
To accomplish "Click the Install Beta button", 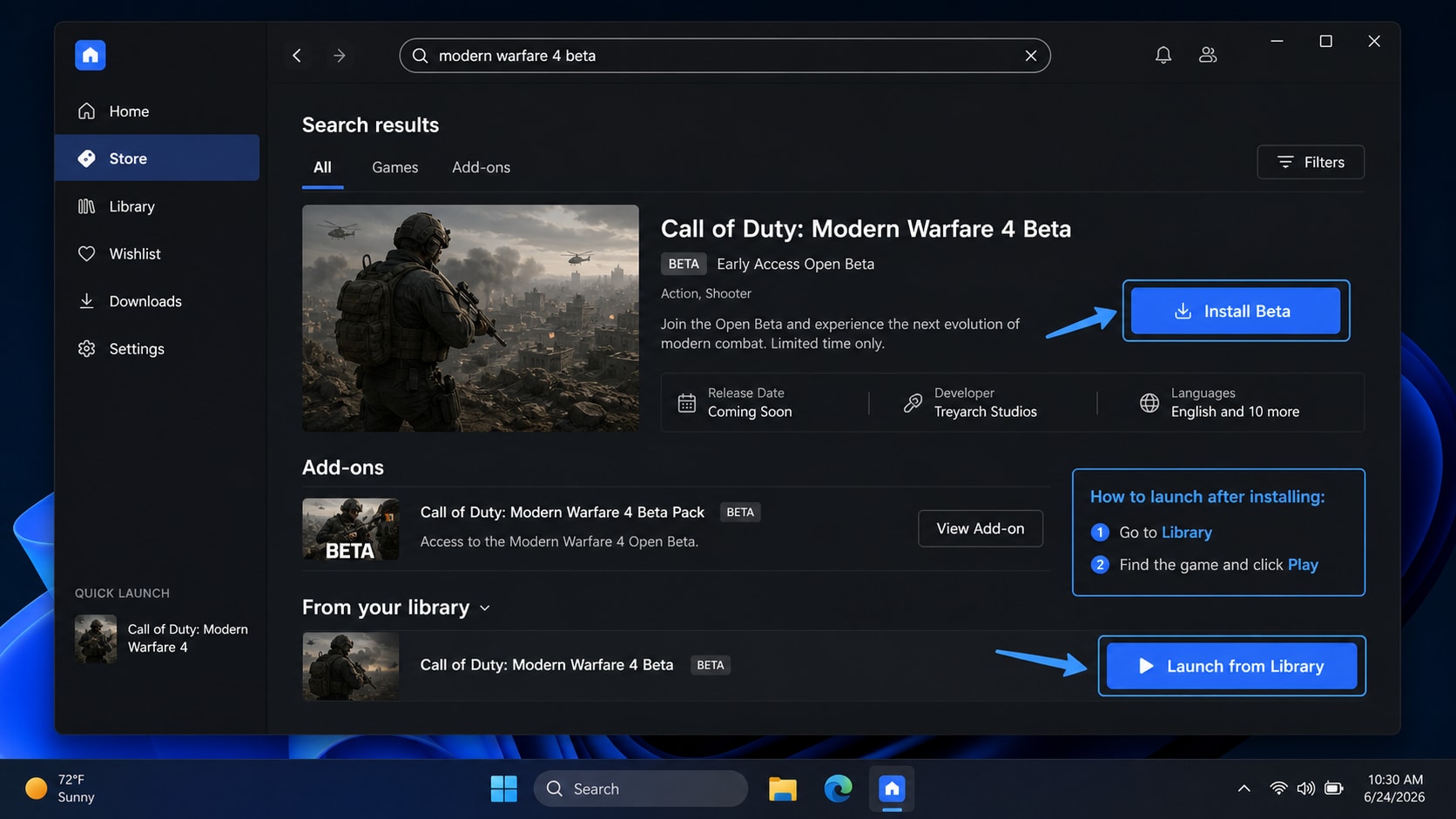I will point(1236,311).
